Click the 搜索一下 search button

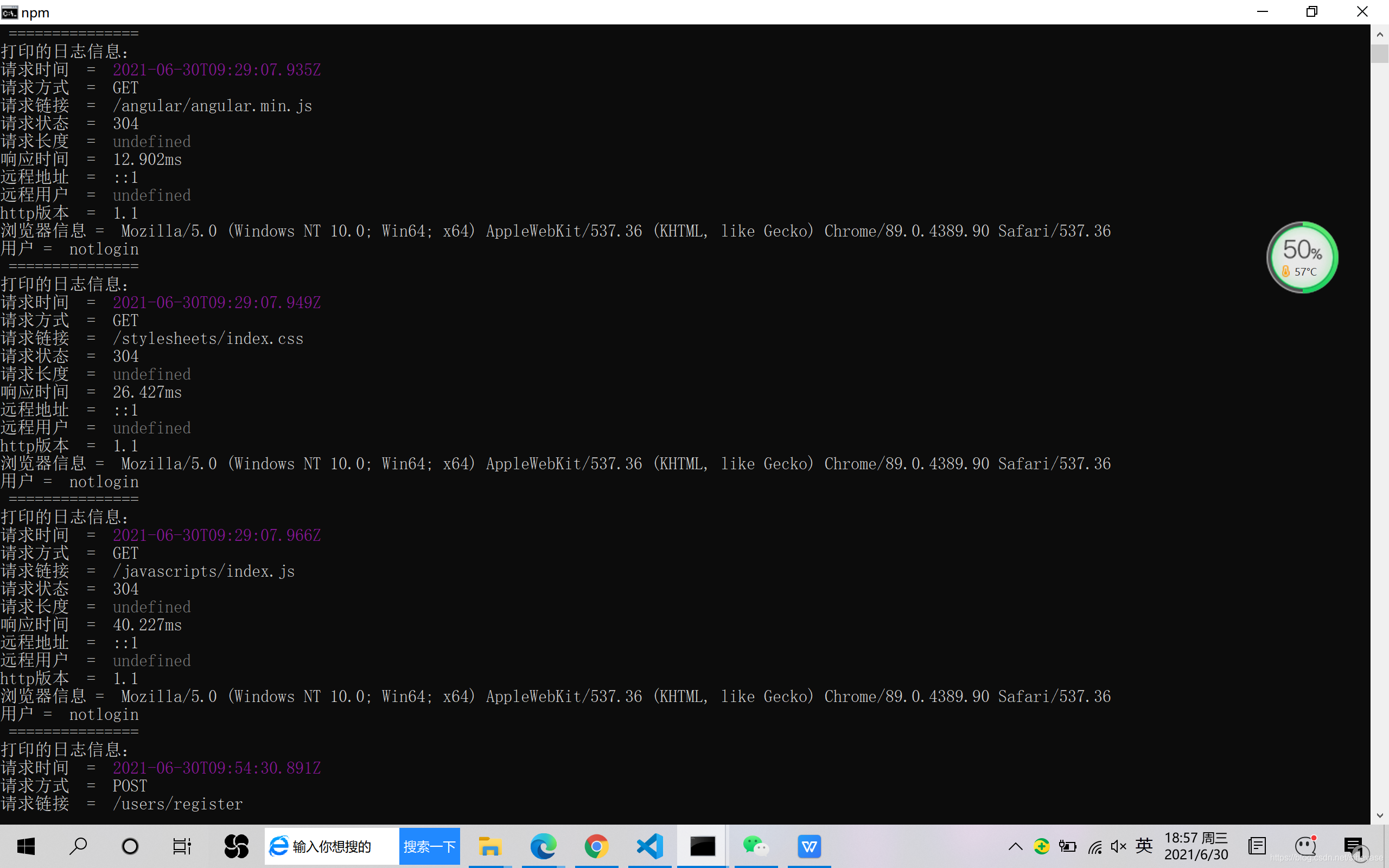(x=429, y=846)
